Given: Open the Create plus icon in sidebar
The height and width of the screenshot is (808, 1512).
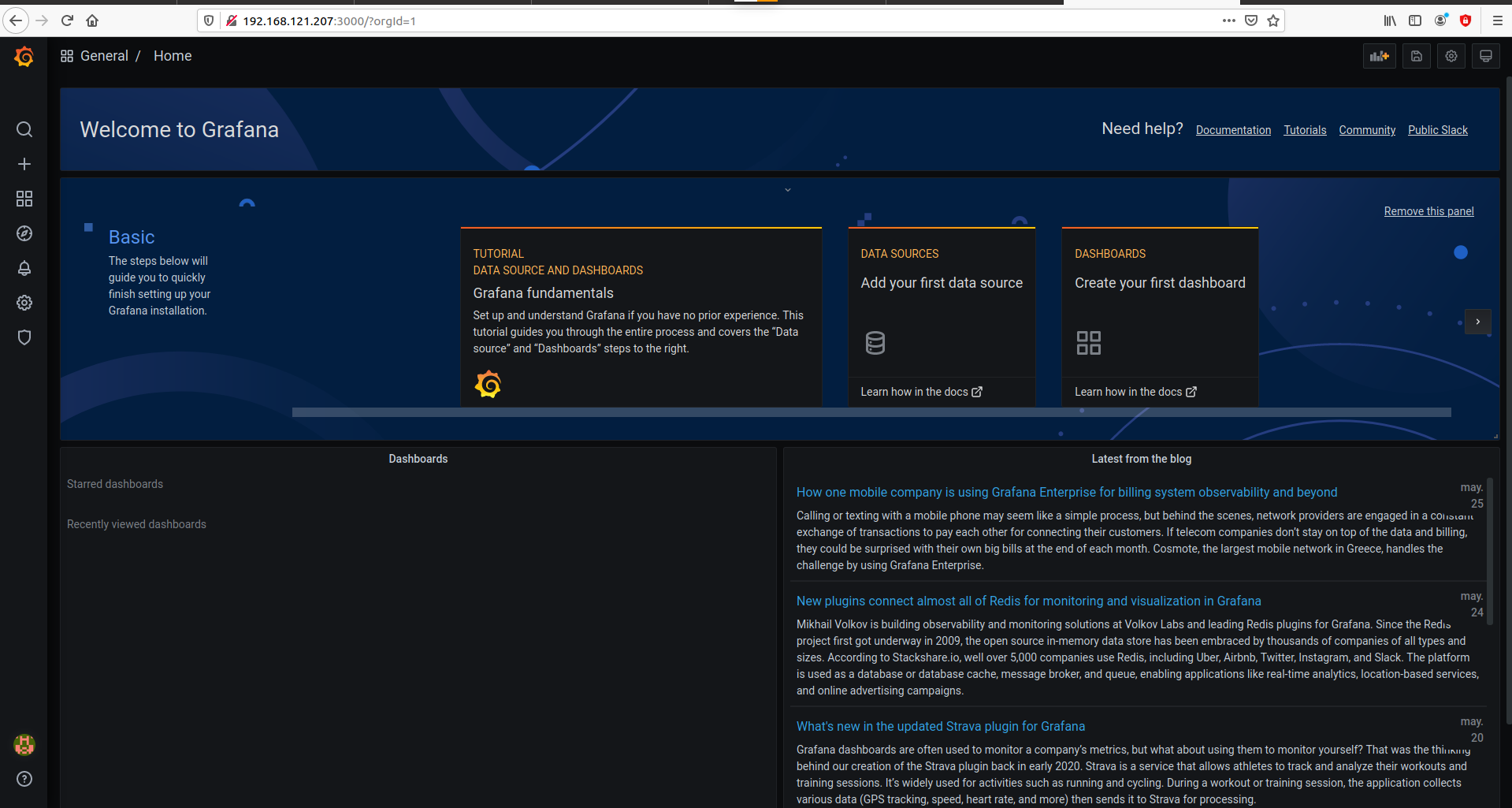Looking at the screenshot, I should tap(24, 164).
